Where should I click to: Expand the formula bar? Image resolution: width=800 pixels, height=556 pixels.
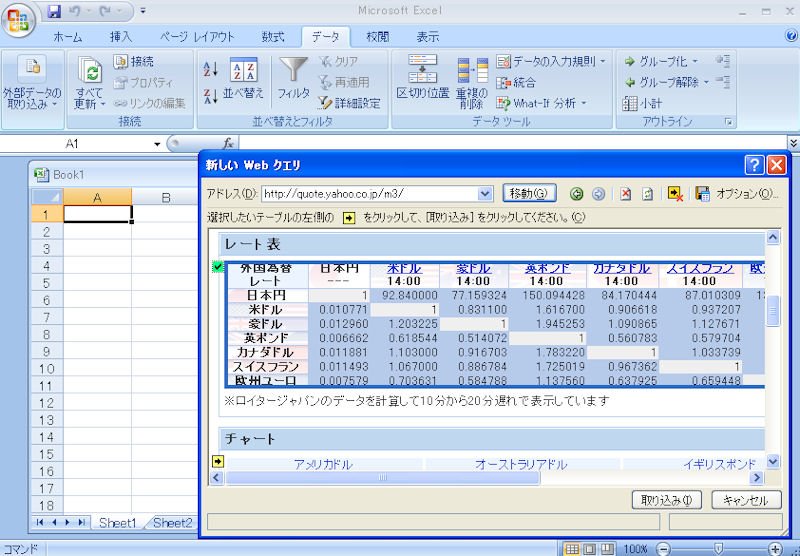point(793,144)
